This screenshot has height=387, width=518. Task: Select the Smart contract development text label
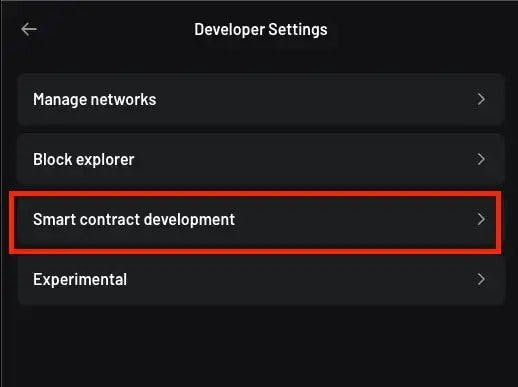(134, 220)
